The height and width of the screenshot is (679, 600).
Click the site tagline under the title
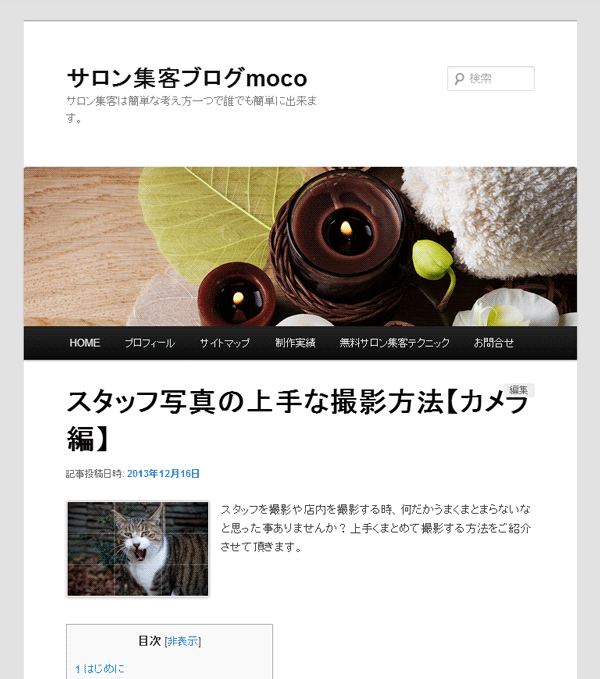pyautogui.click(x=191, y=109)
